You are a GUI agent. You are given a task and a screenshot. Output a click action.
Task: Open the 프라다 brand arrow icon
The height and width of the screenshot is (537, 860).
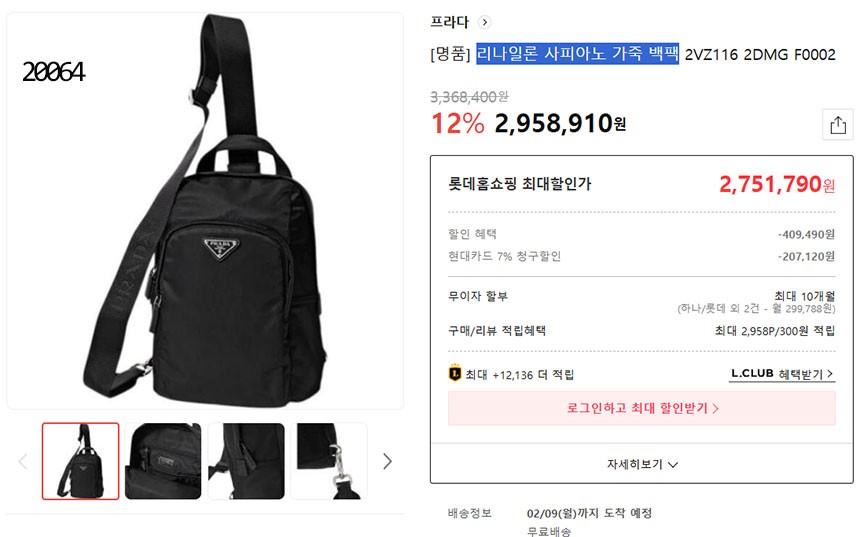pos(484,22)
